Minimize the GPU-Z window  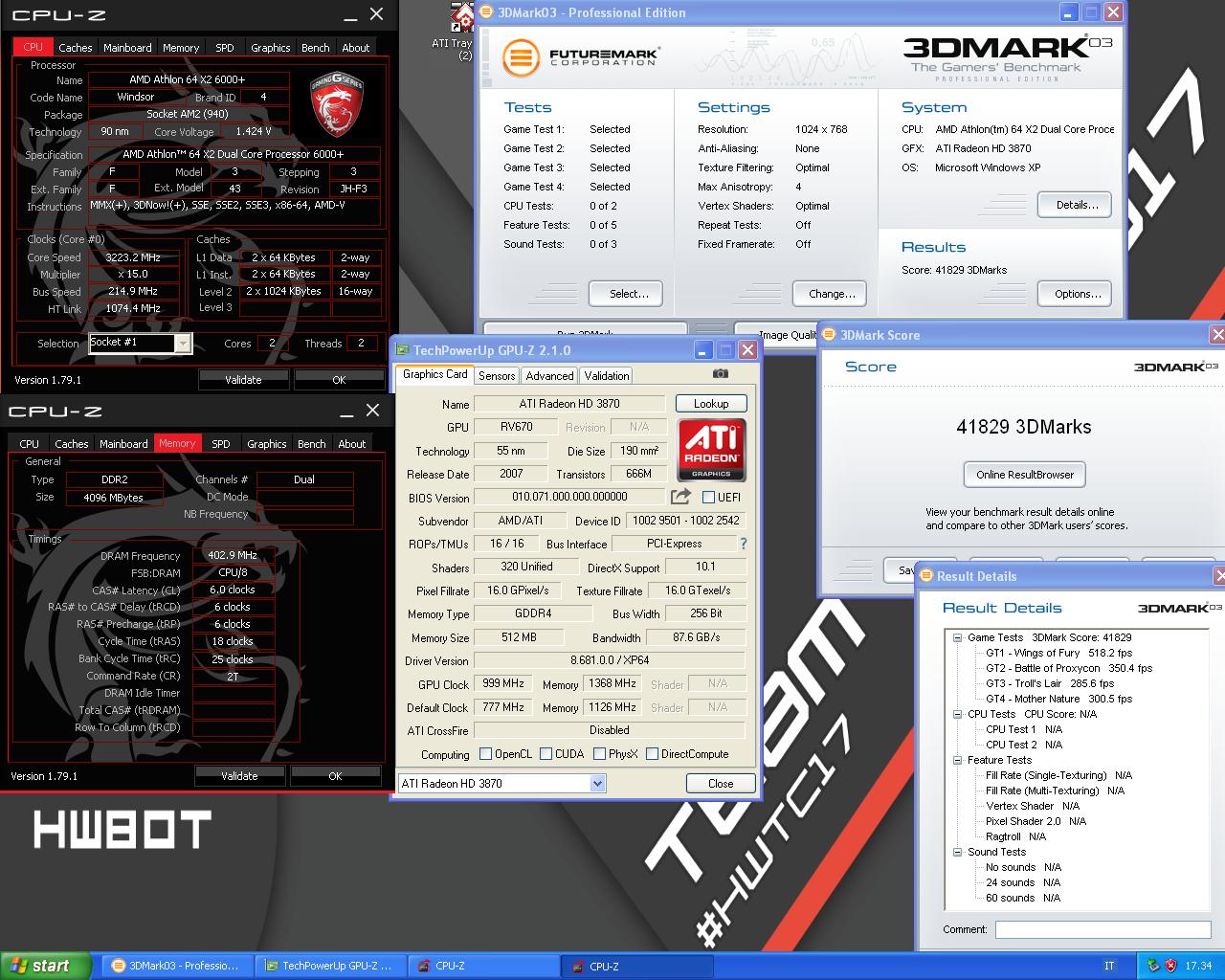pyautogui.click(x=703, y=350)
